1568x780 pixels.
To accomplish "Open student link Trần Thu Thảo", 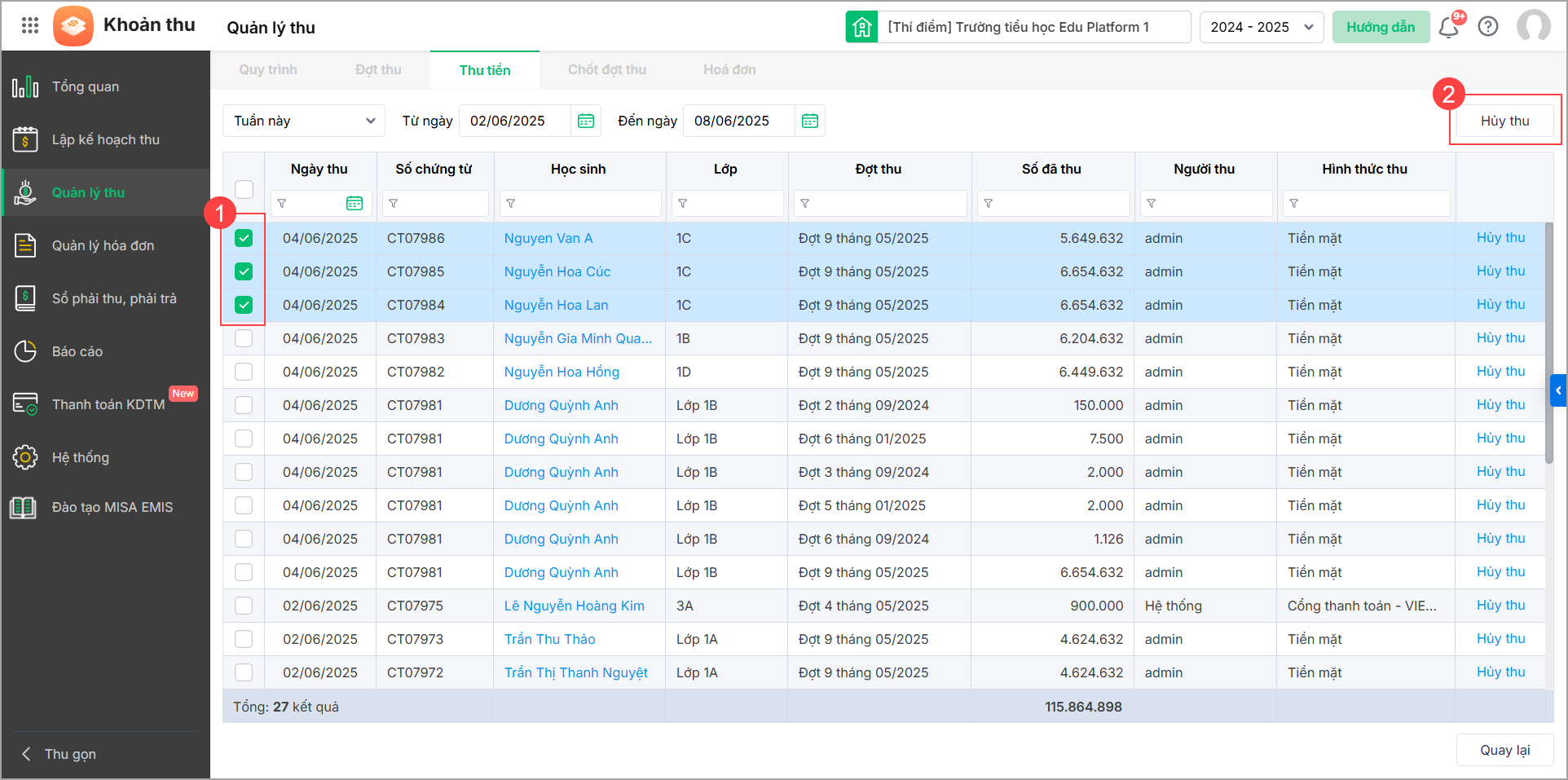I will point(549,639).
